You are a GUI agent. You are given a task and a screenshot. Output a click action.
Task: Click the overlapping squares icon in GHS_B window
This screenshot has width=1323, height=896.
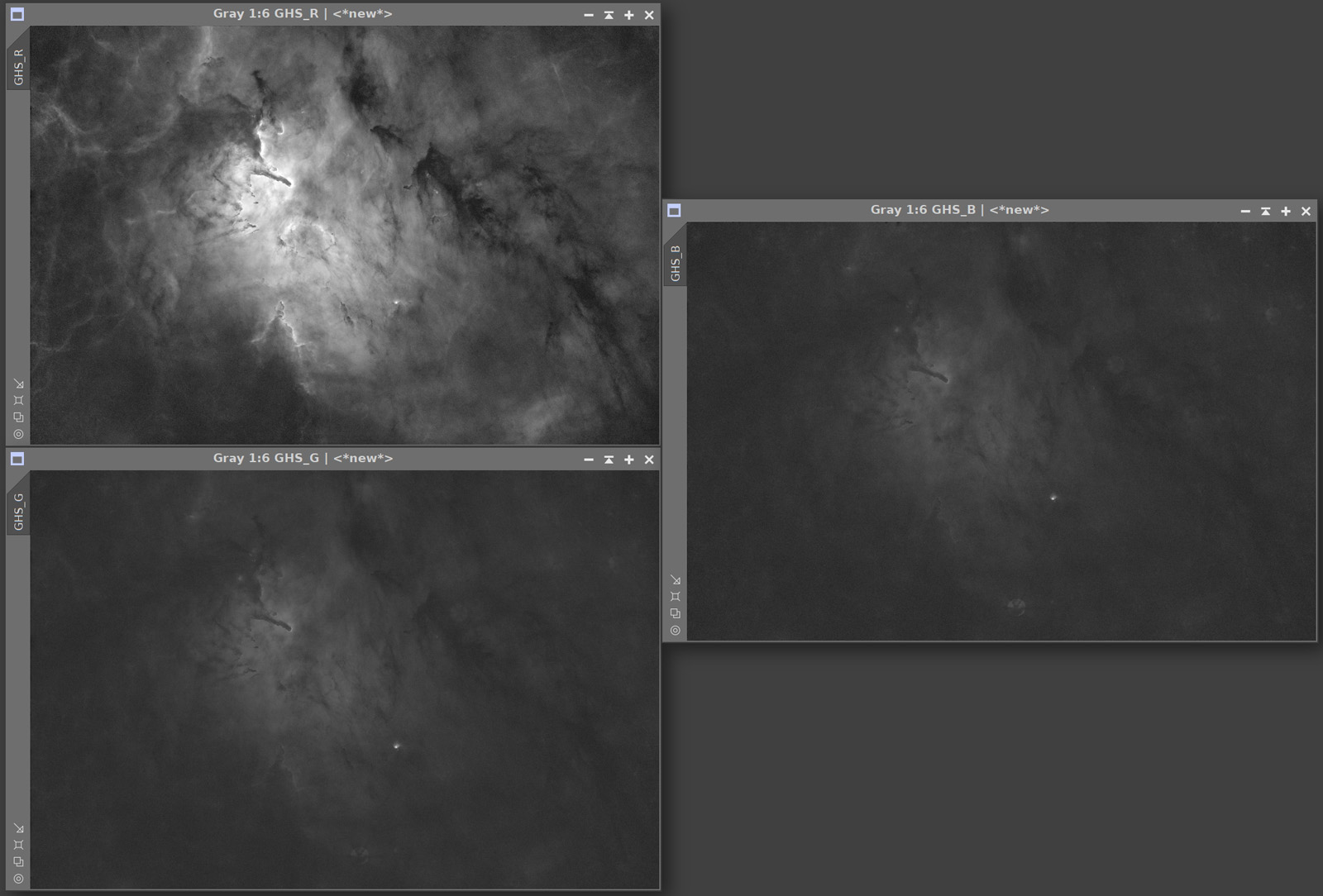(x=676, y=613)
